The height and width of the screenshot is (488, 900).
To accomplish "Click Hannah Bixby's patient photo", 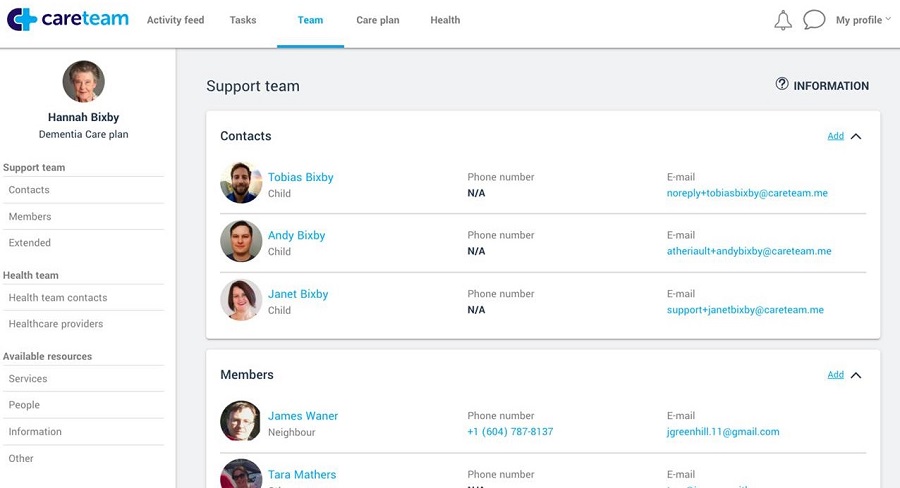I will tap(83, 82).
